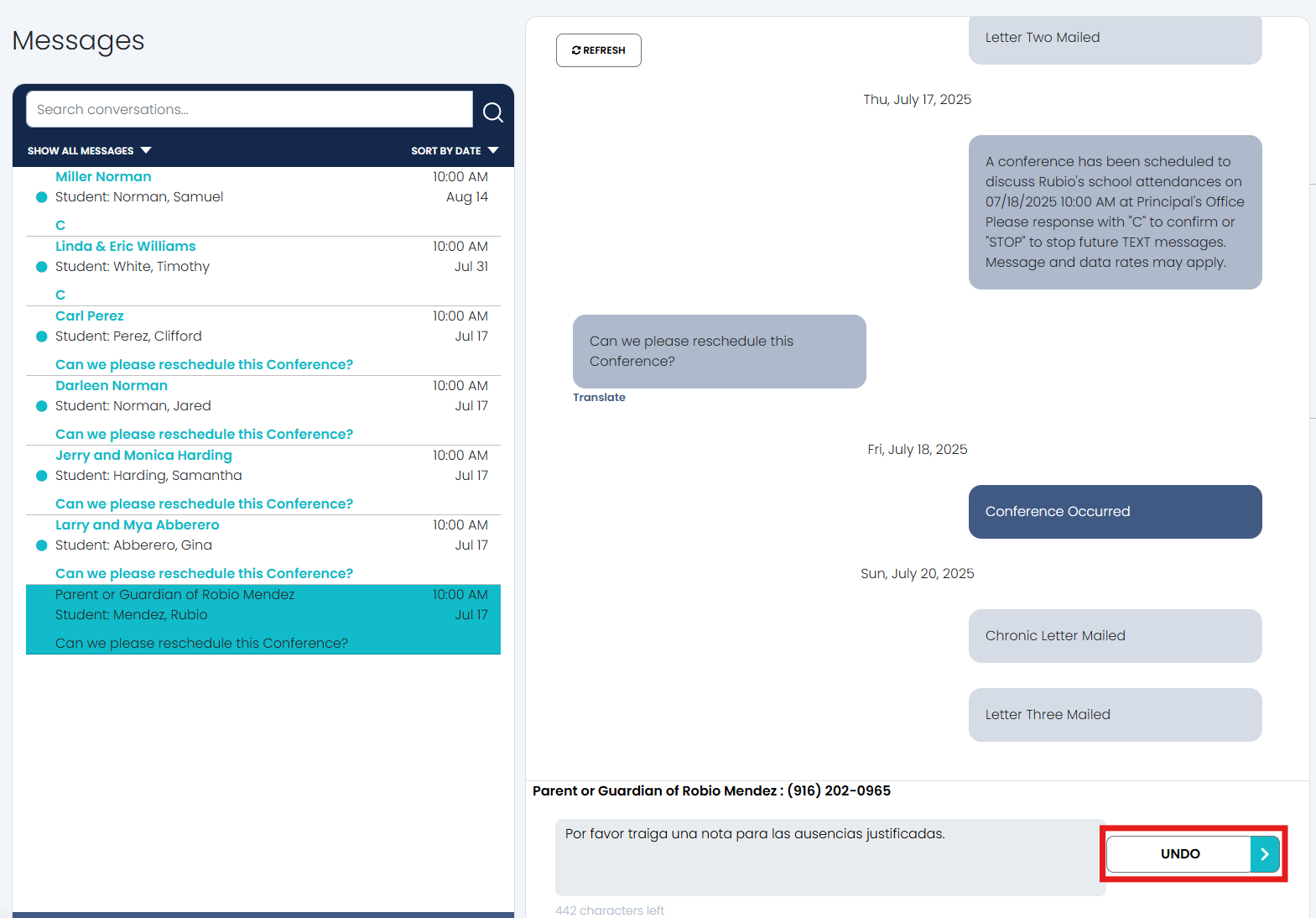The width and height of the screenshot is (1316, 918).
Task: Click the unread dot for Miller Norman
Action: [41, 197]
